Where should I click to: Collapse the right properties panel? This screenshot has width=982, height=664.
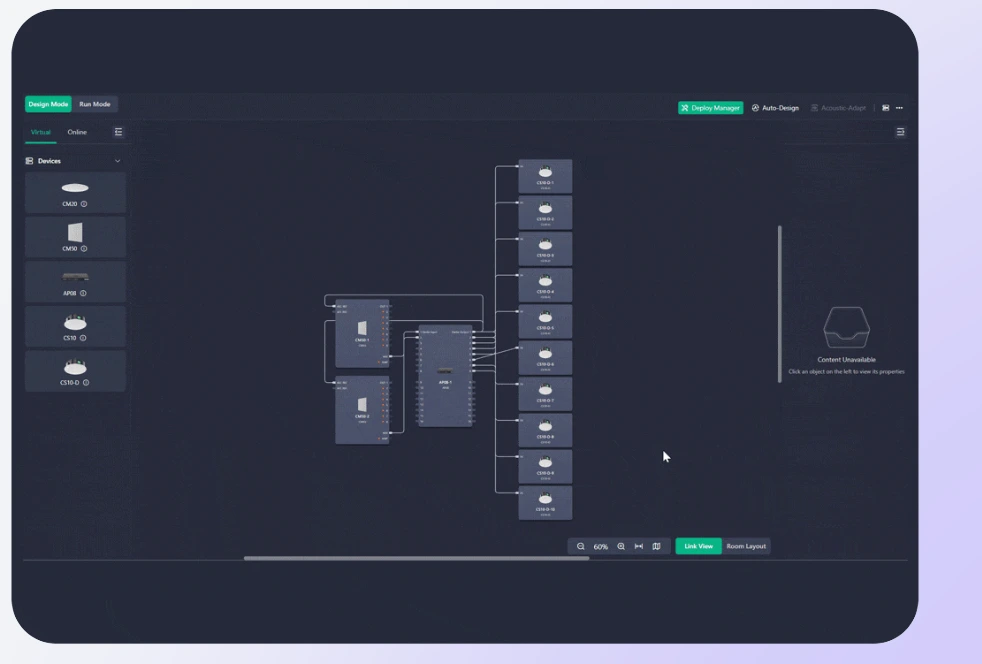[x=900, y=132]
